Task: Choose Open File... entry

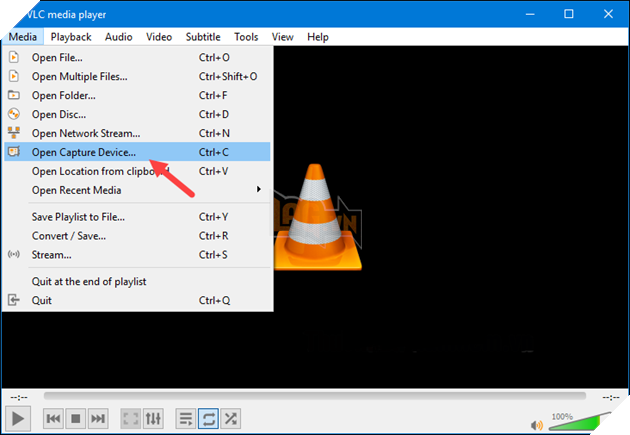Action: [x=137, y=57]
